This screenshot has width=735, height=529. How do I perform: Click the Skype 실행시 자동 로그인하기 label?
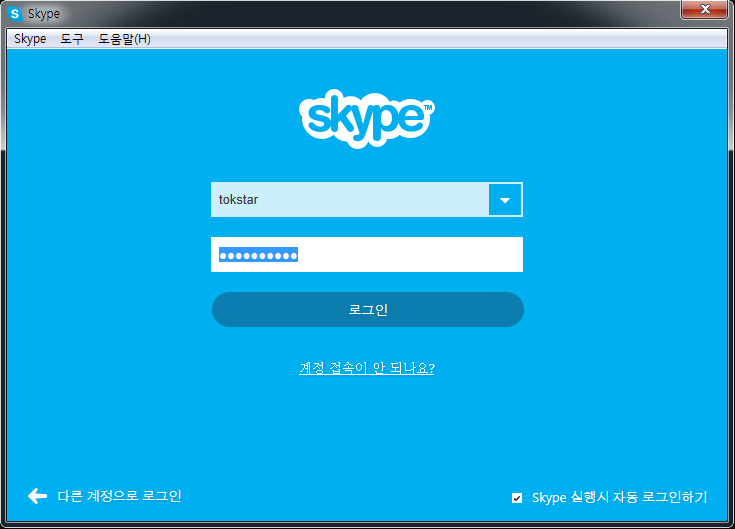[x=619, y=497]
